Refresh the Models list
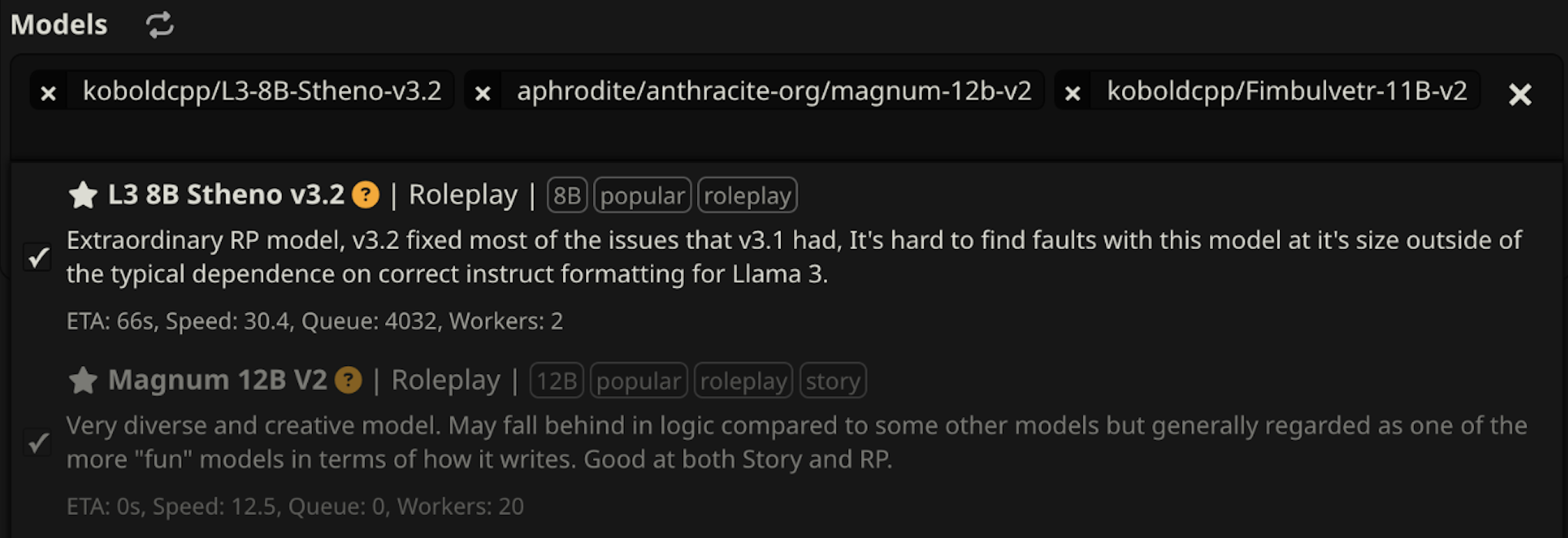 (x=159, y=25)
